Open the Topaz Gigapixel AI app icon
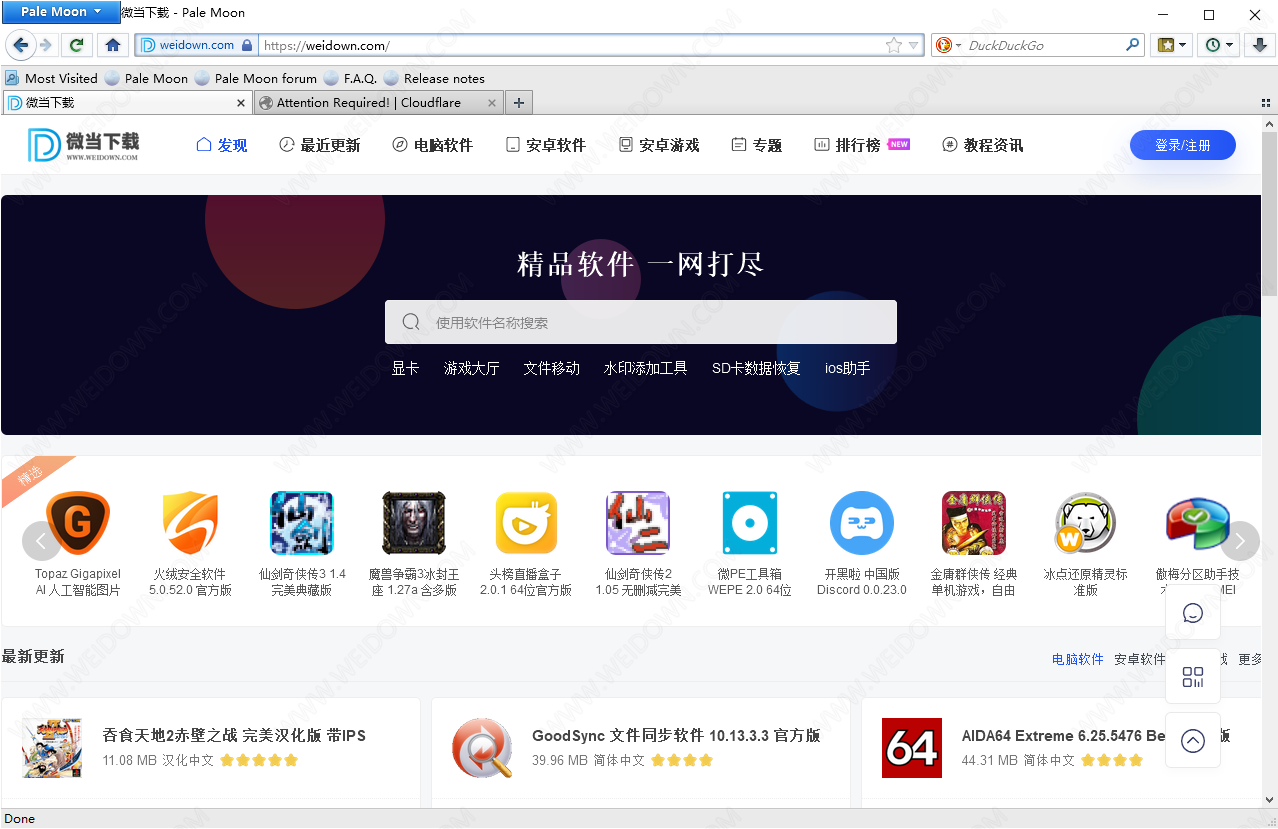1278x829 pixels. pyautogui.click(x=78, y=523)
